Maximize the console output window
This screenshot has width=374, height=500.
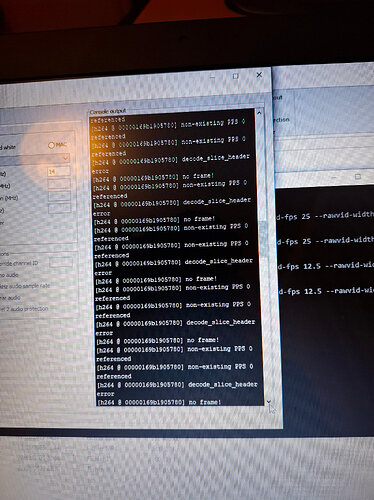click(235, 76)
